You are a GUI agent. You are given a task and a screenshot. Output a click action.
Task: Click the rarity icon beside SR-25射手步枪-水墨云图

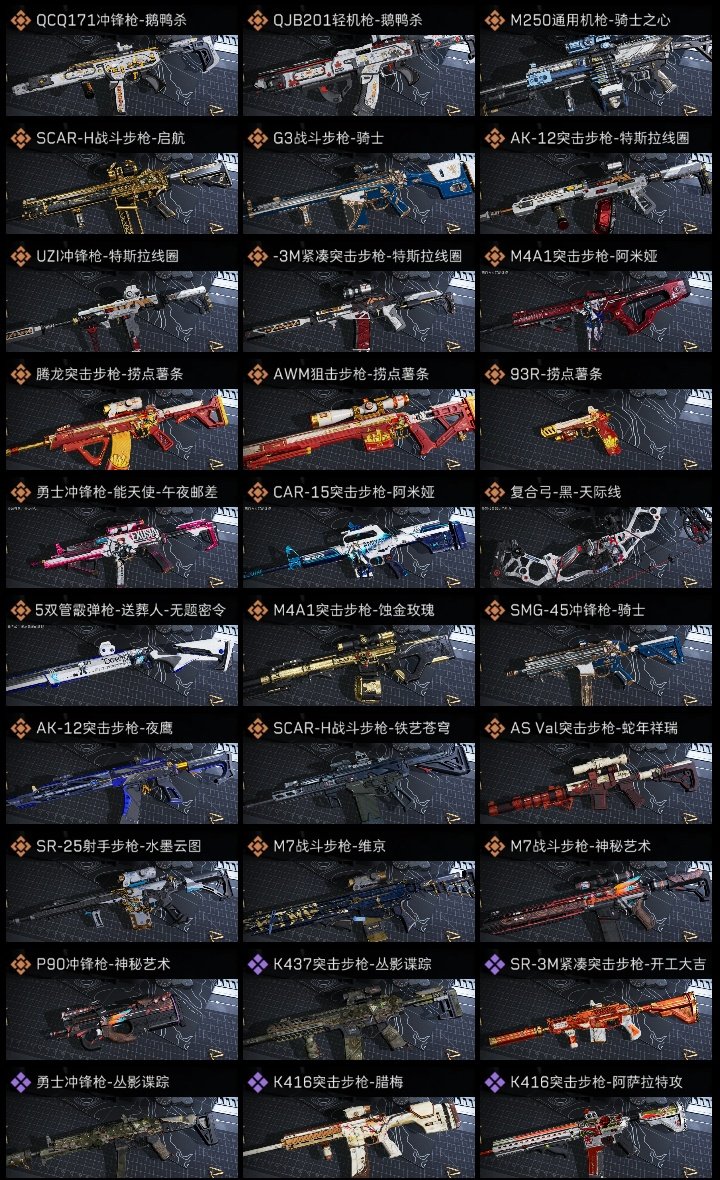[x=20, y=846]
